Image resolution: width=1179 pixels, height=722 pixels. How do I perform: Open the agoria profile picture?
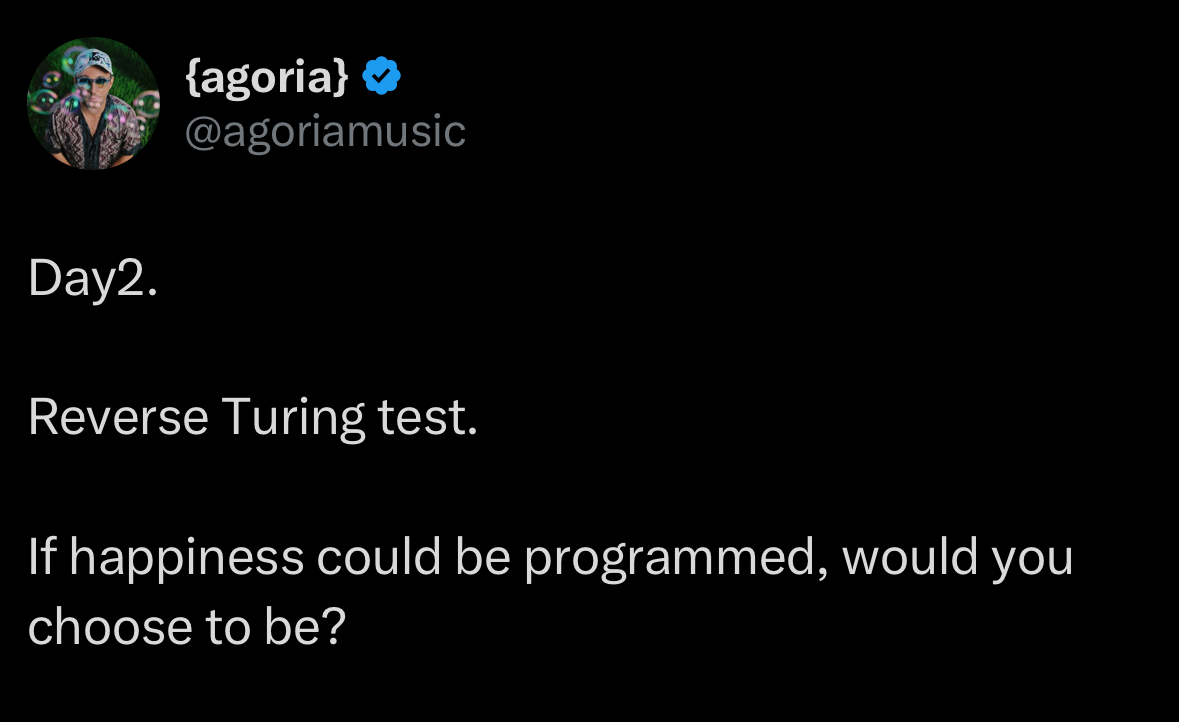(x=93, y=103)
